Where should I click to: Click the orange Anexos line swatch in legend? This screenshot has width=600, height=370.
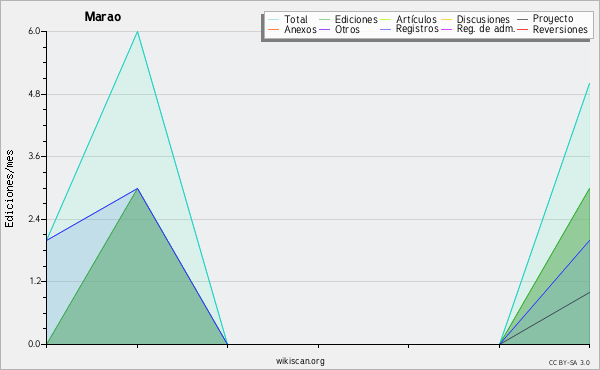point(274,29)
